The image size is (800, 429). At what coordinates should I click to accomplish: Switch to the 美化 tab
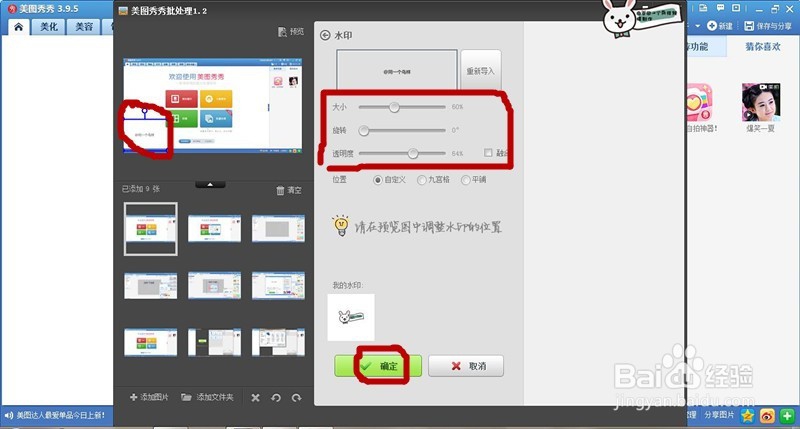[49, 27]
